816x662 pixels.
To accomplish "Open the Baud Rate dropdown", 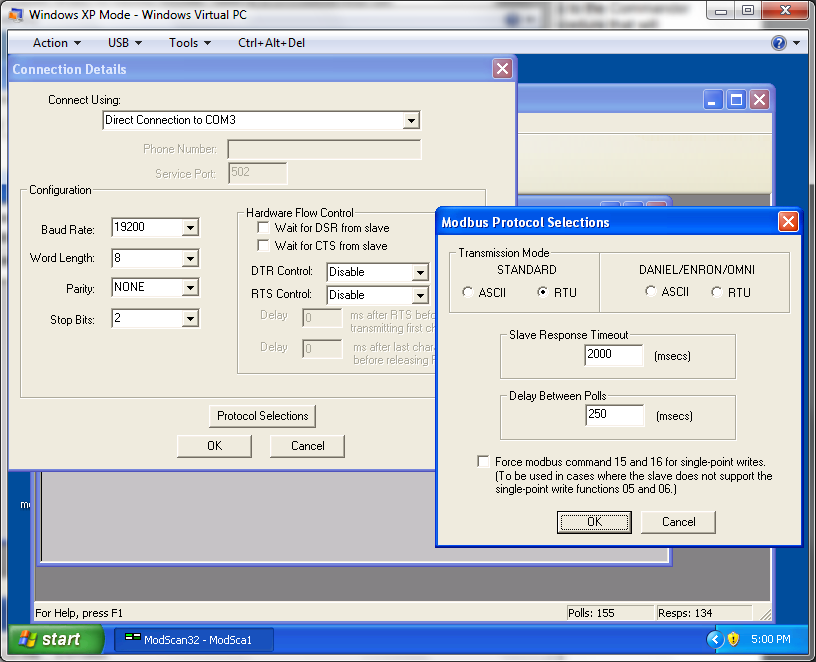I will [x=190, y=228].
